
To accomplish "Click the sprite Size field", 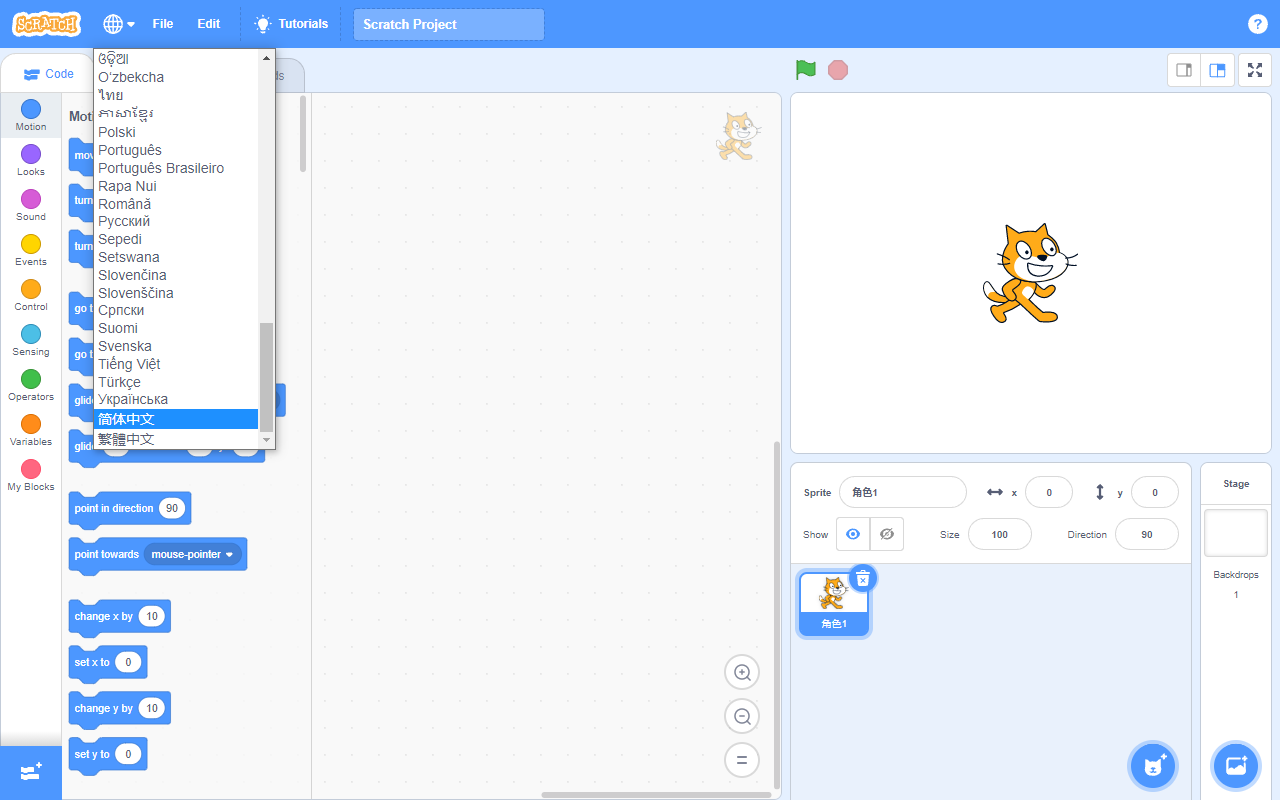I will (1000, 534).
